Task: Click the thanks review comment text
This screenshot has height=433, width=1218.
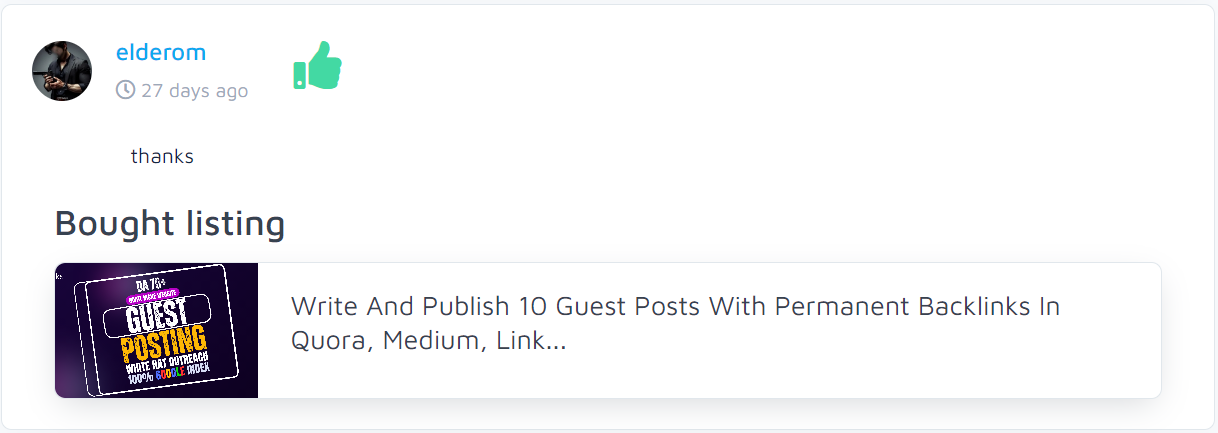Action: coord(162,156)
